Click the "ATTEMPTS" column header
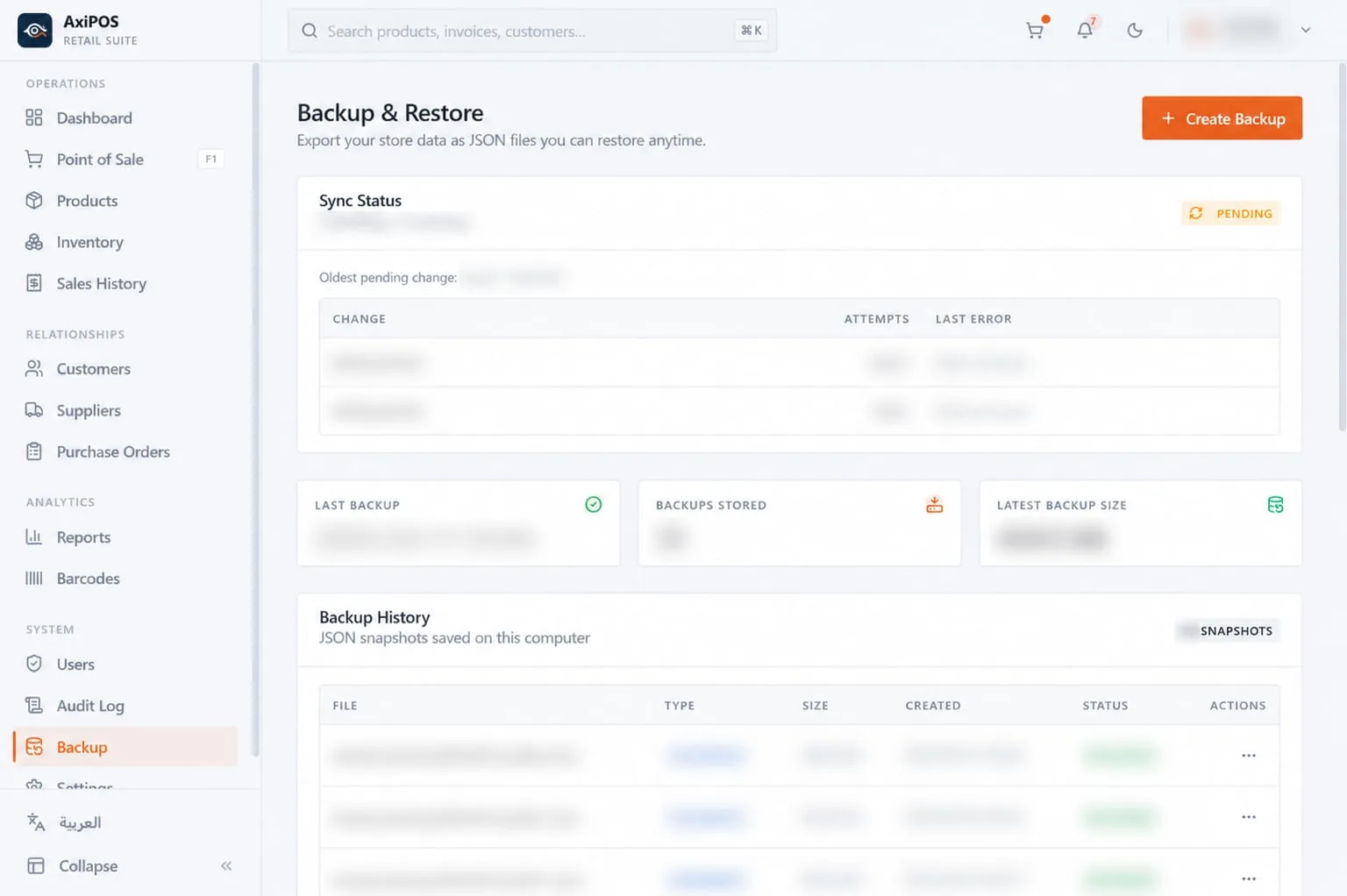 877,319
